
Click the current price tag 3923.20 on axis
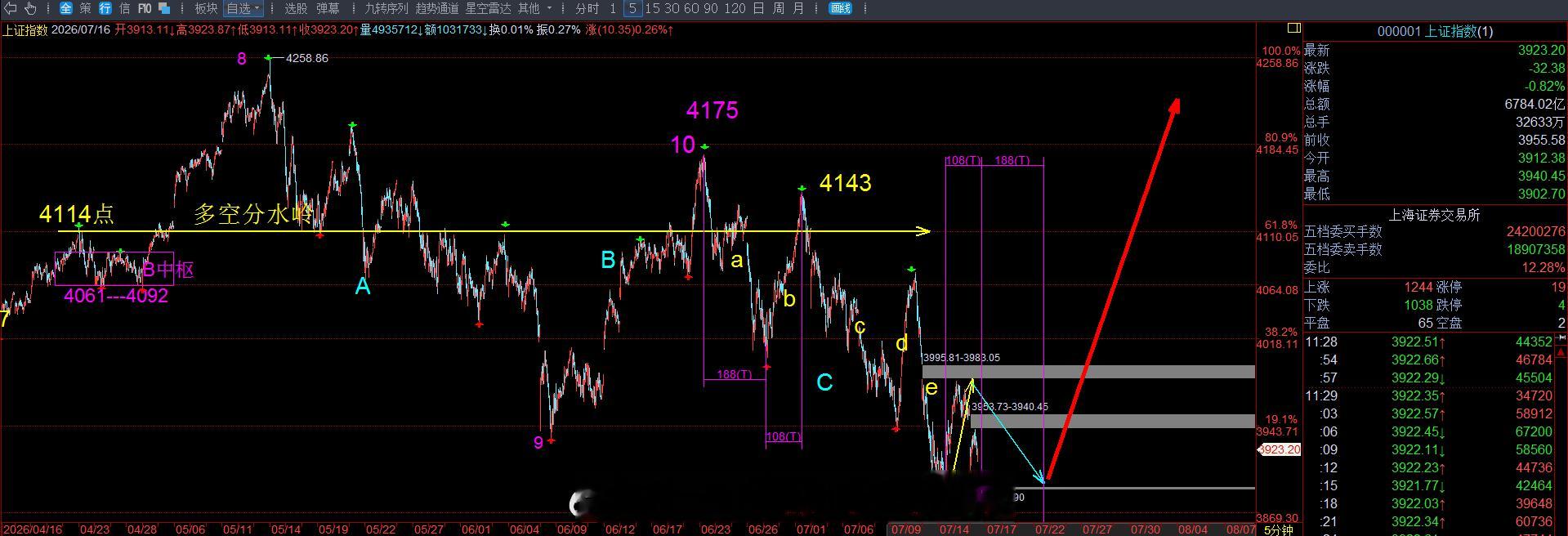click(x=1279, y=450)
